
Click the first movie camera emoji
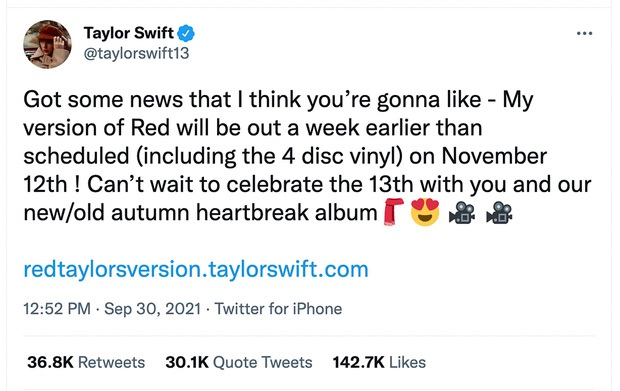tap(462, 213)
